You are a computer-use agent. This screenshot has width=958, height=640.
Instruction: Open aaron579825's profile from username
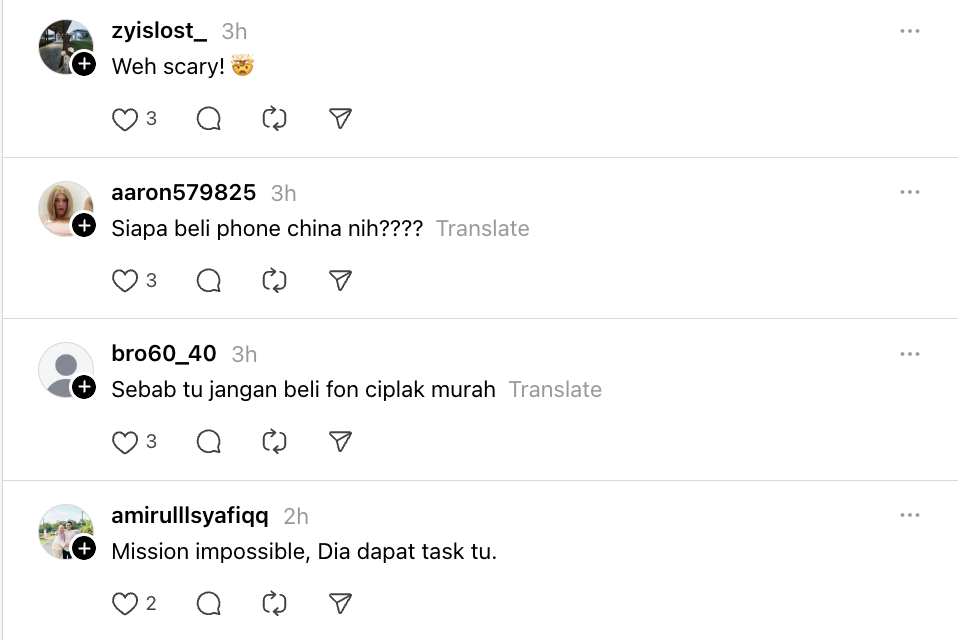[184, 192]
